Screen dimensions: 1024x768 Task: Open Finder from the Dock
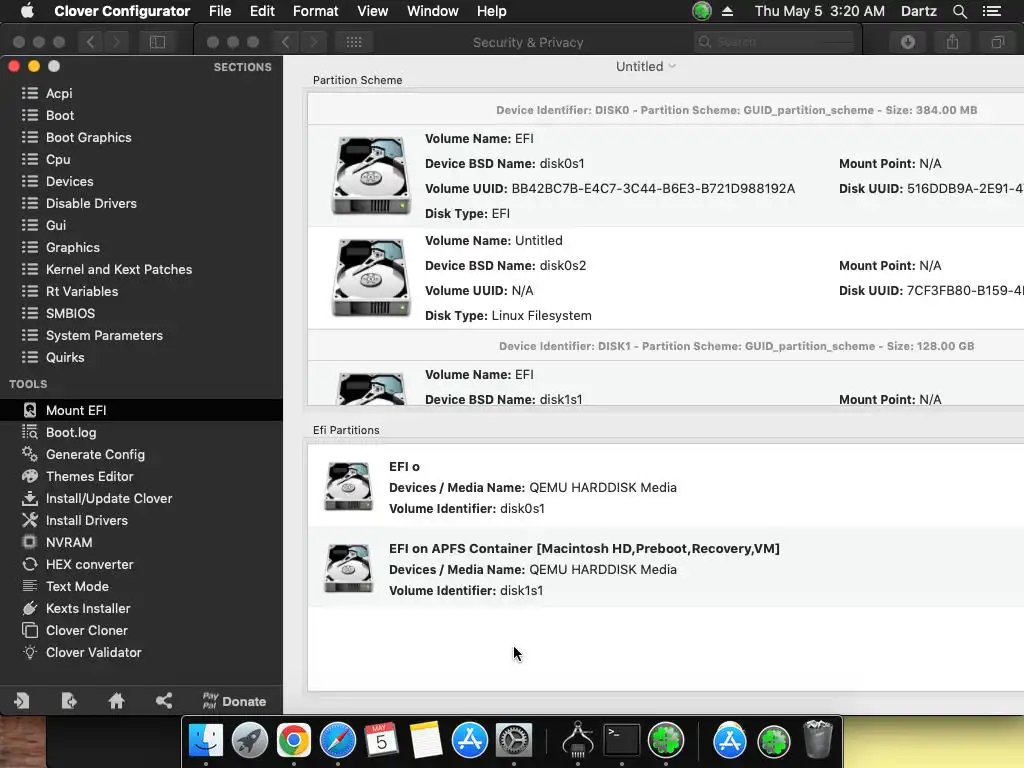click(206, 740)
